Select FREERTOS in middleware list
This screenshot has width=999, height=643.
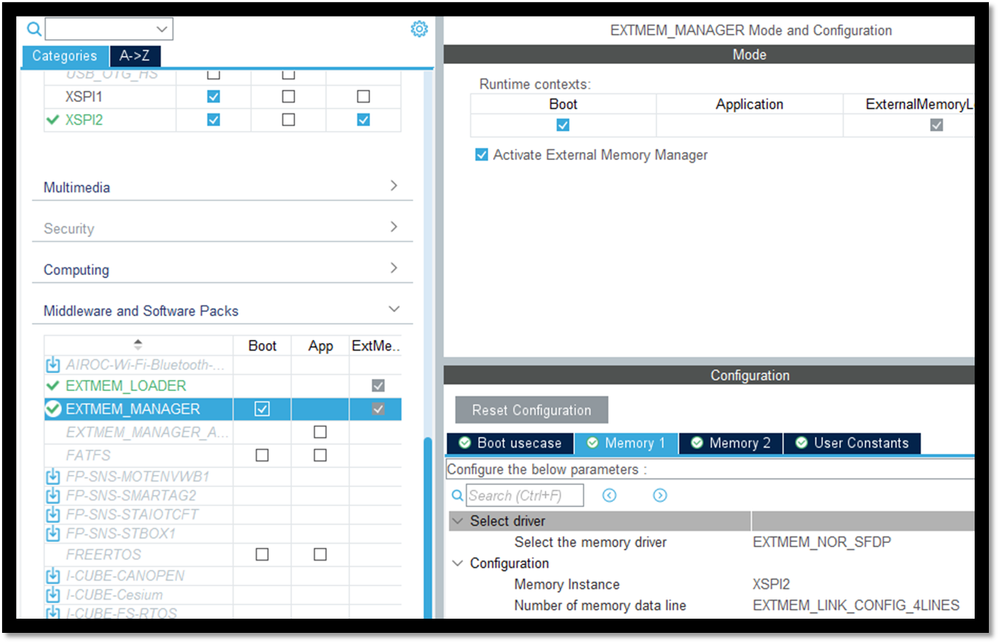coord(103,554)
